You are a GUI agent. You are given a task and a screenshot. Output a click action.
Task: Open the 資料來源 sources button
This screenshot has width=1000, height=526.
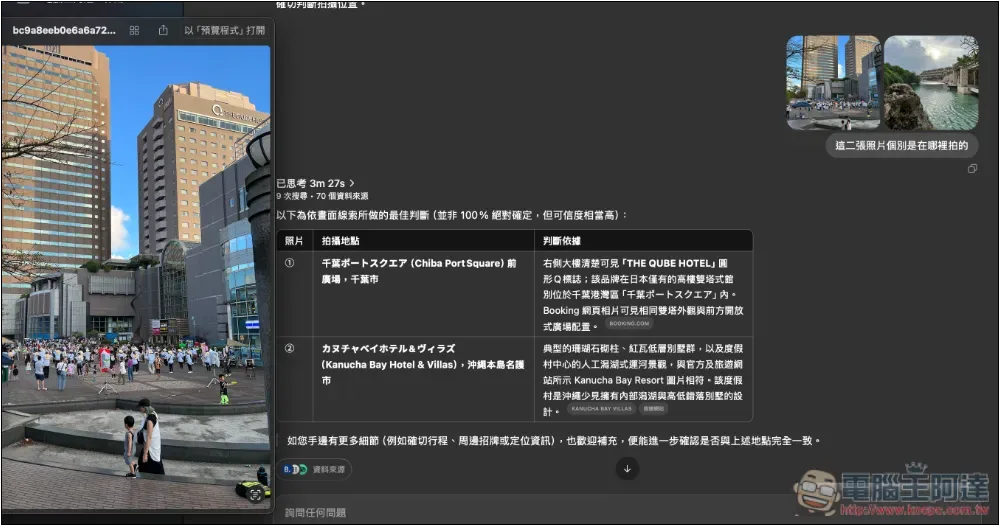(x=330, y=469)
